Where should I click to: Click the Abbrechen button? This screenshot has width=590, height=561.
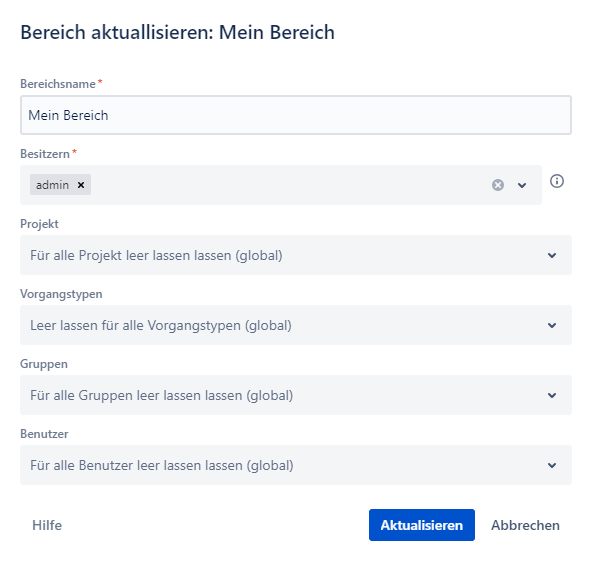coord(525,525)
